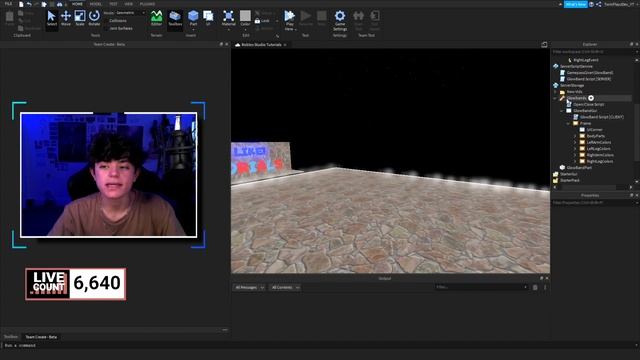Switch to the Toolbox bottom tab
Viewport: 640px width, 360px height.
(11, 337)
